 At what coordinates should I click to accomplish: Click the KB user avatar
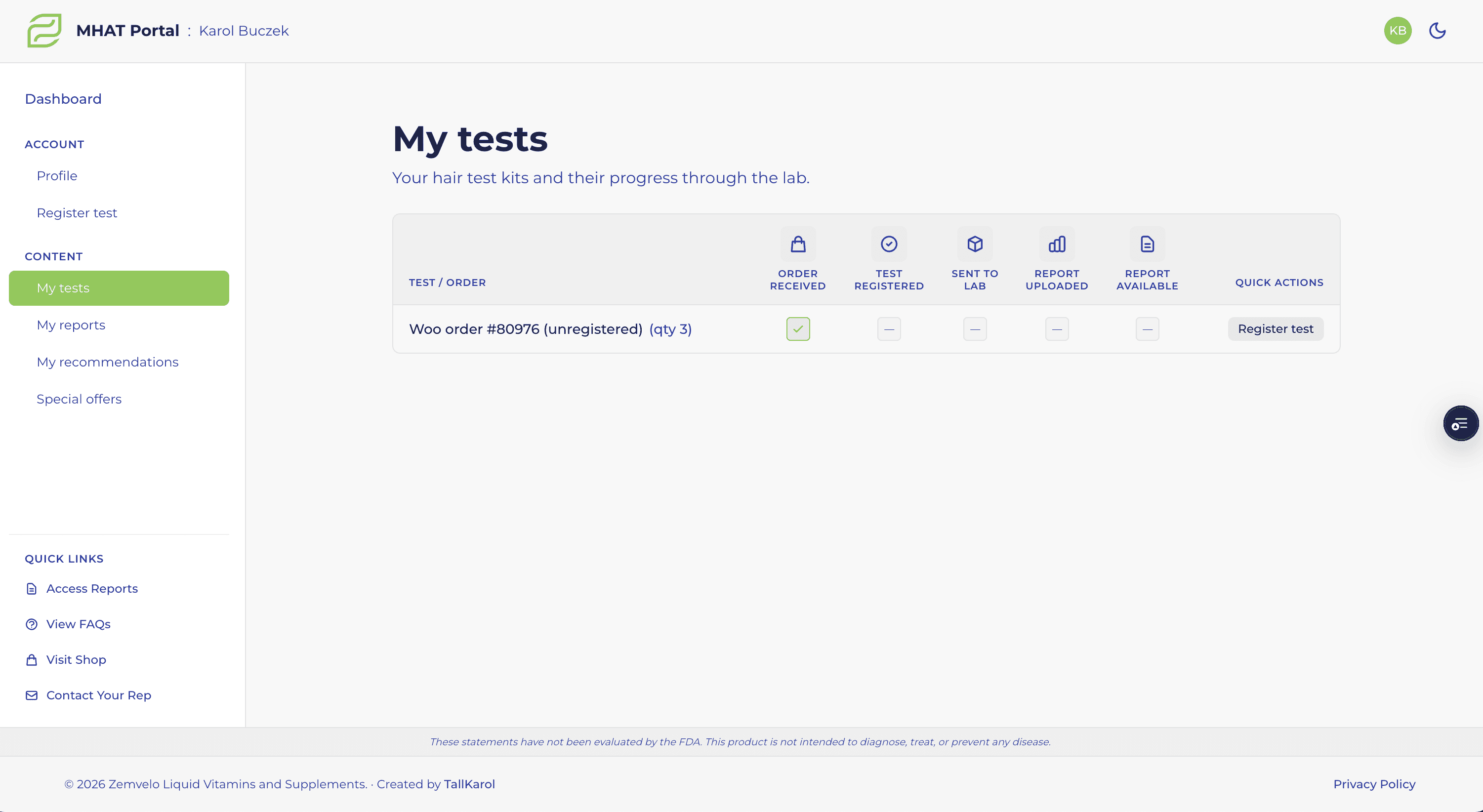pyautogui.click(x=1397, y=31)
